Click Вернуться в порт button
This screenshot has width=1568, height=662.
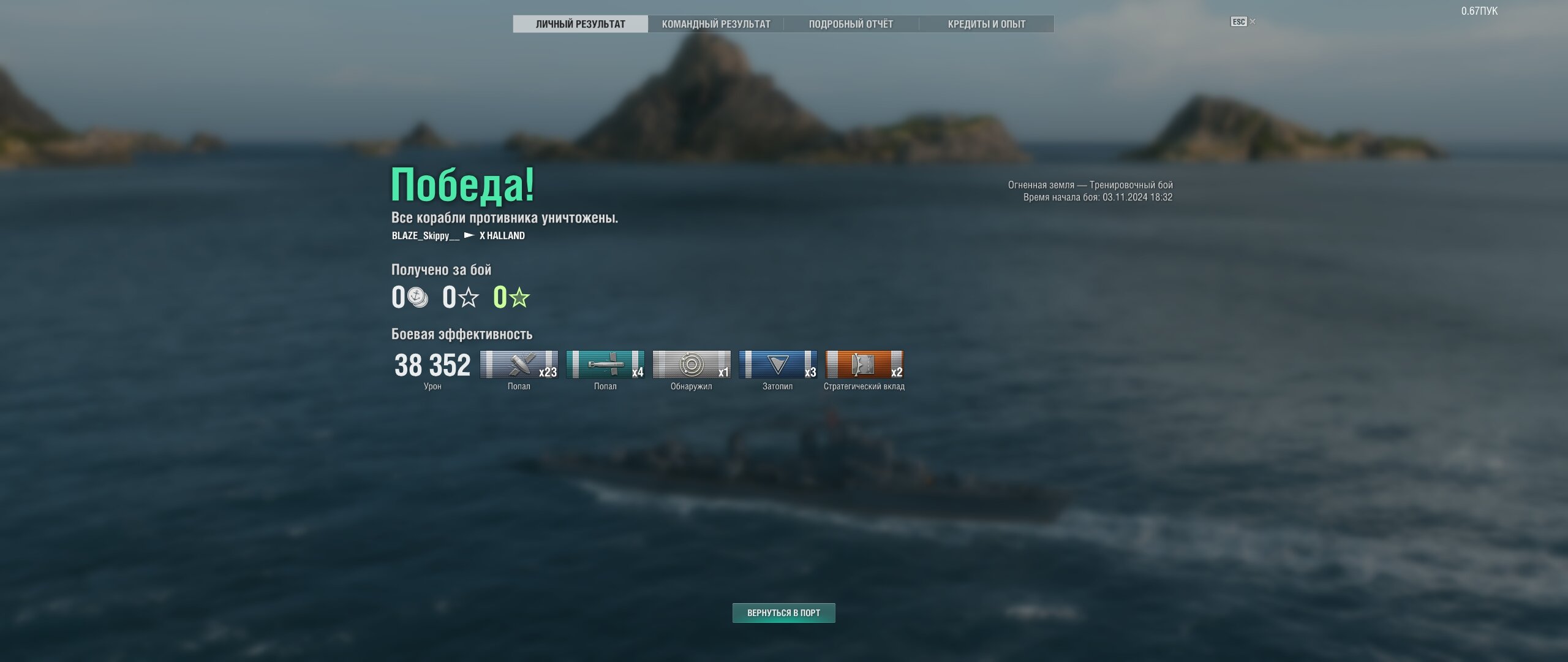point(783,613)
